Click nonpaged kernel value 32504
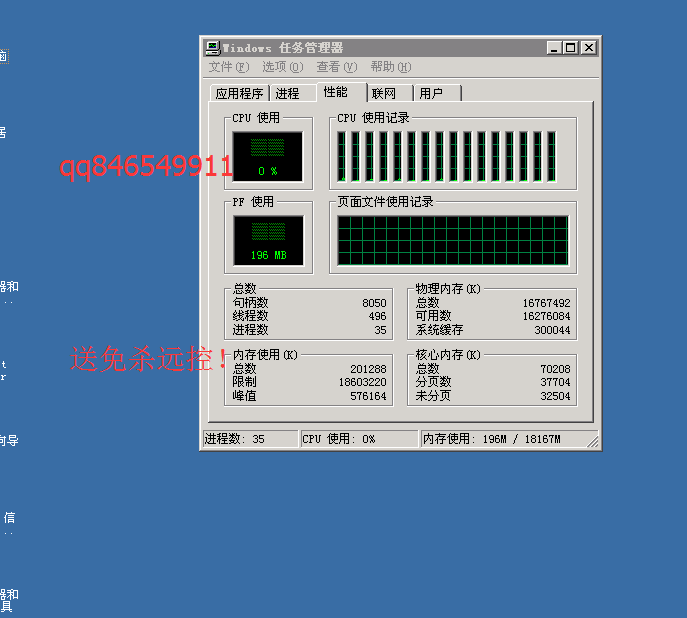This screenshot has height=618, width=687. pyautogui.click(x=555, y=396)
